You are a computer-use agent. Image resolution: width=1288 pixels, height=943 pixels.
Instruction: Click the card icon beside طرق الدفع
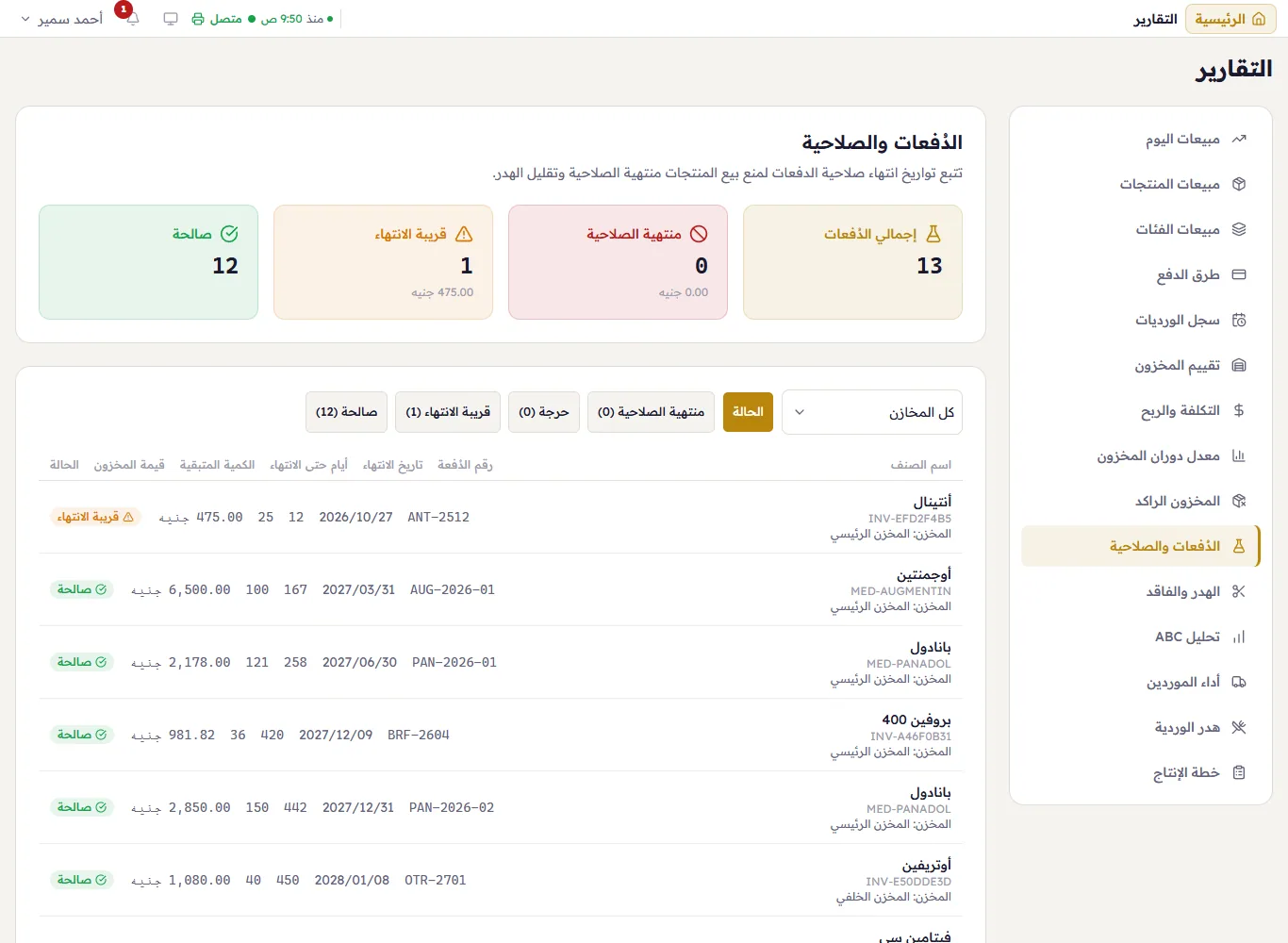(1239, 274)
